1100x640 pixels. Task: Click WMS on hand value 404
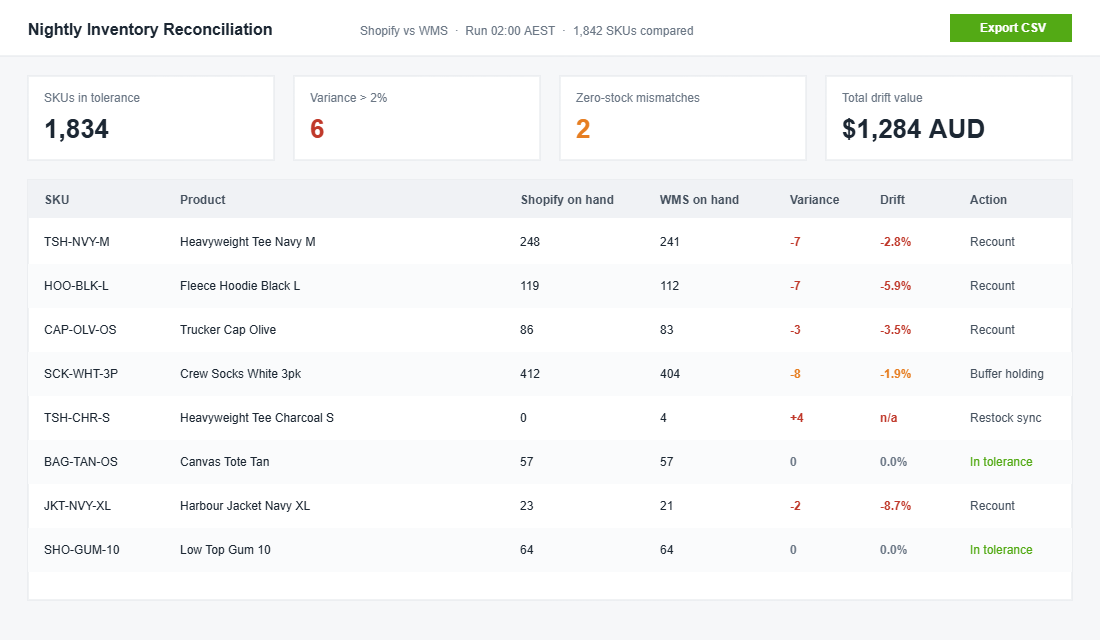(x=669, y=374)
